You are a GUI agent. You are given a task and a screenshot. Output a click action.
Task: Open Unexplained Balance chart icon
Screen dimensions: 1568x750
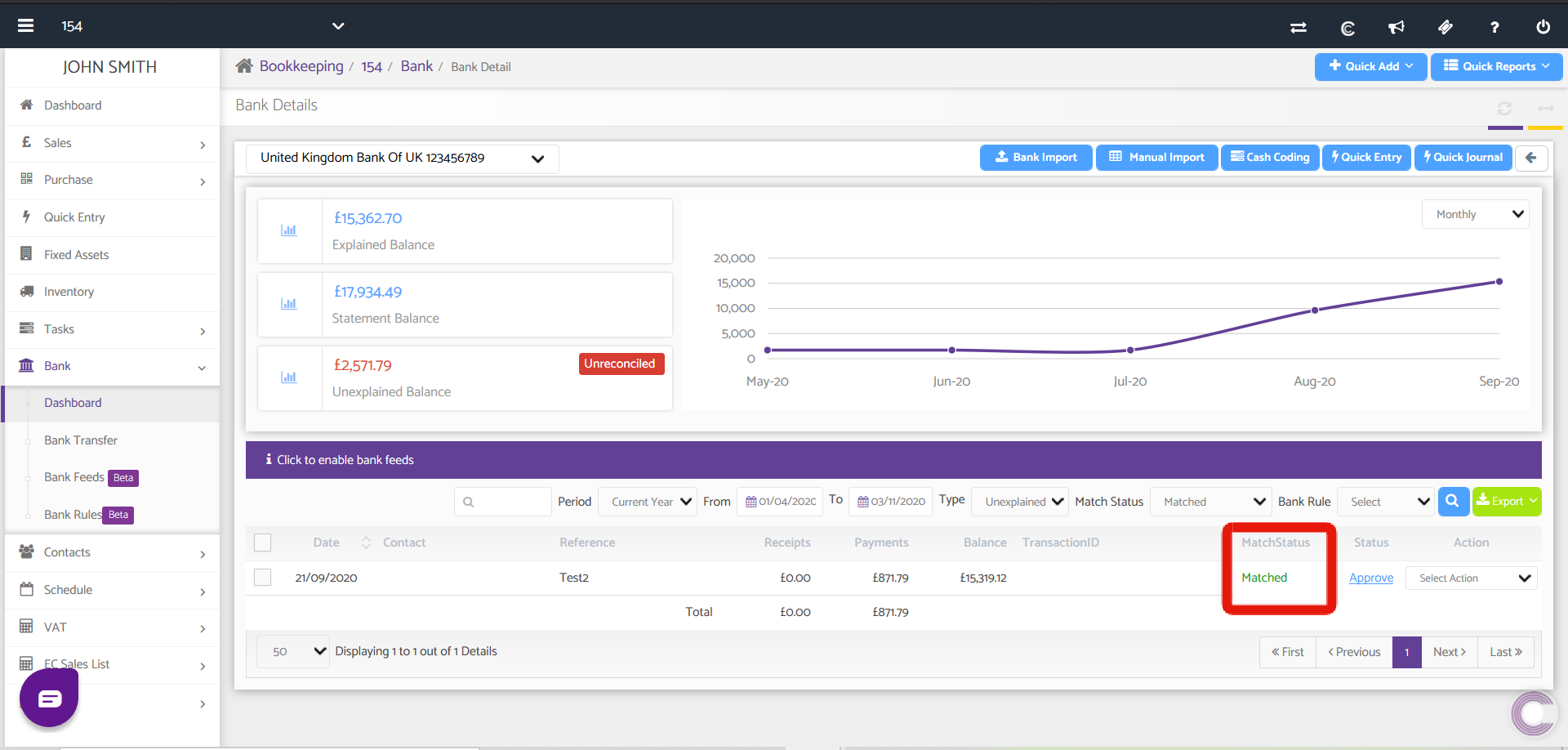pyautogui.click(x=289, y=377)
